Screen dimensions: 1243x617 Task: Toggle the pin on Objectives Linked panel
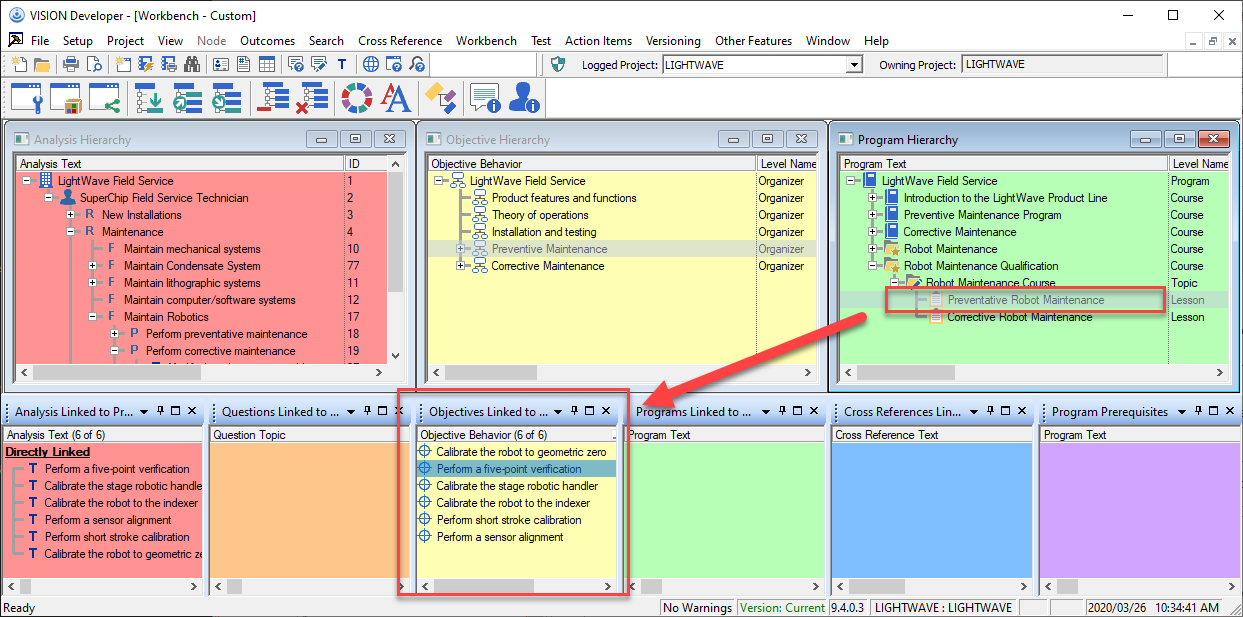575,411
